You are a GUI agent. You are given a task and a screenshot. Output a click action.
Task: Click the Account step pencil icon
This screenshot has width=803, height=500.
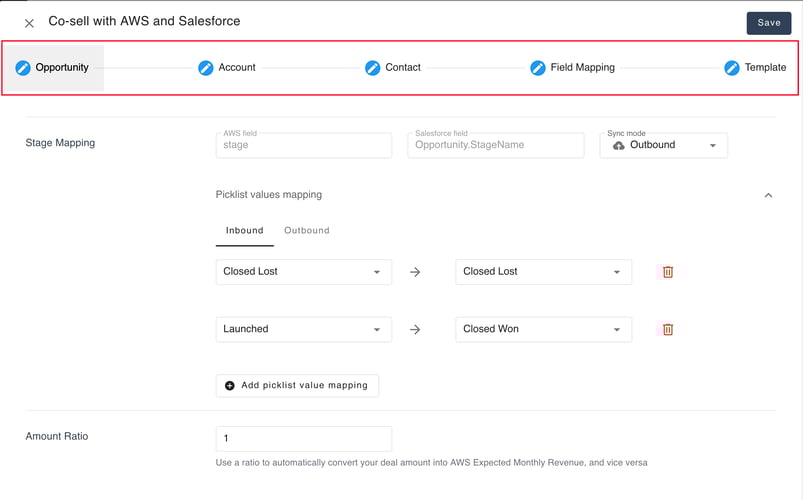point(206,68)
